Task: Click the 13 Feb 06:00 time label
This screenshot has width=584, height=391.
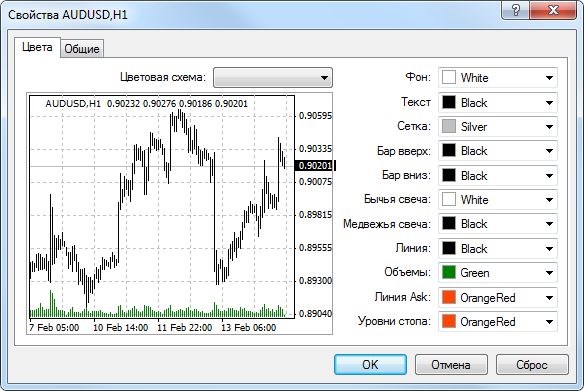Action: (248, 328)
